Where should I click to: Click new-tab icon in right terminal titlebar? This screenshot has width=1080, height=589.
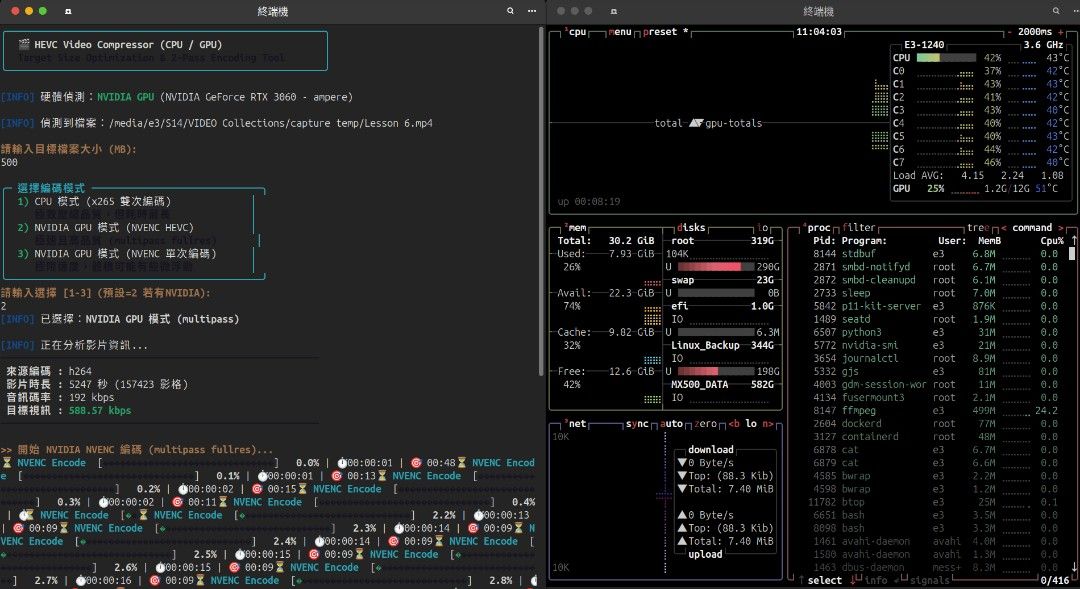614,11
